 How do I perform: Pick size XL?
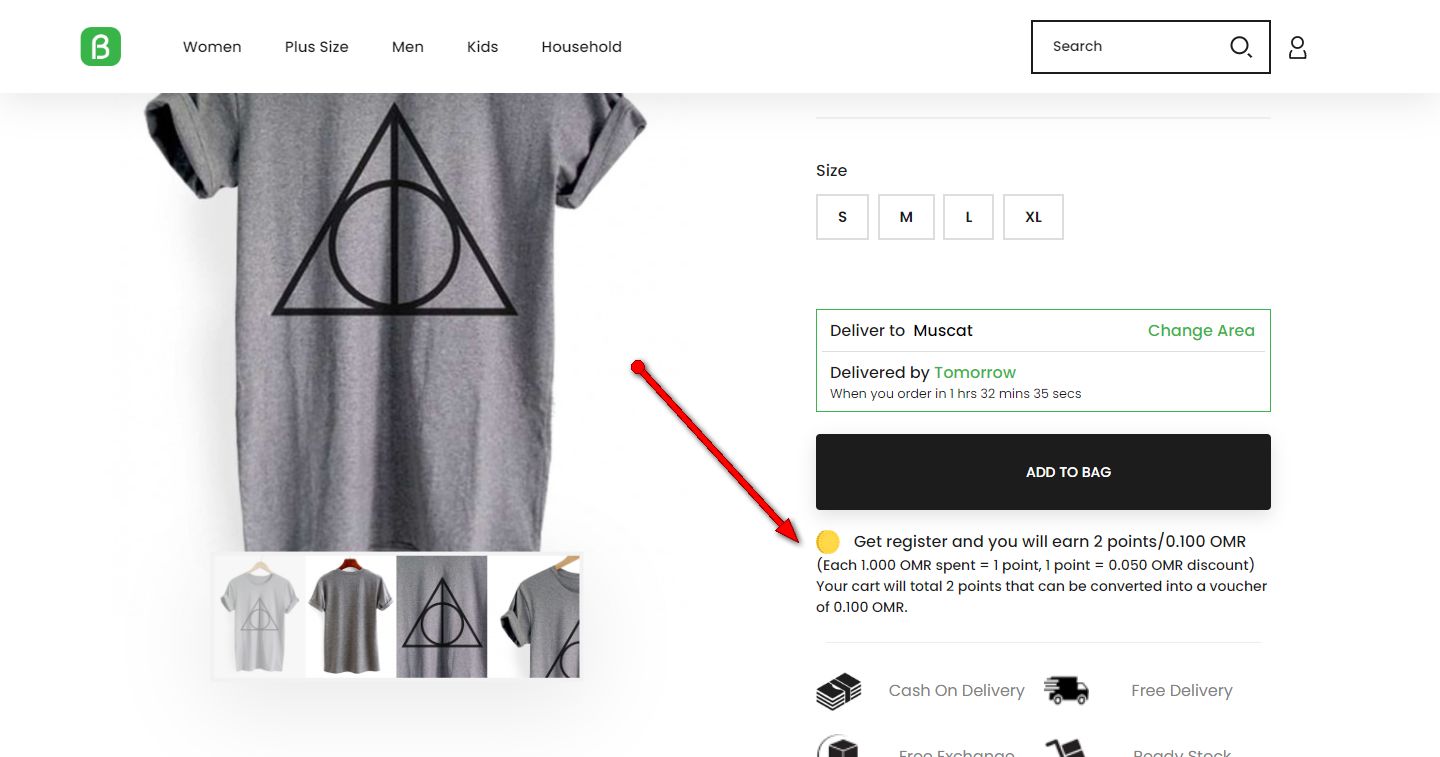pos(1033,217)
